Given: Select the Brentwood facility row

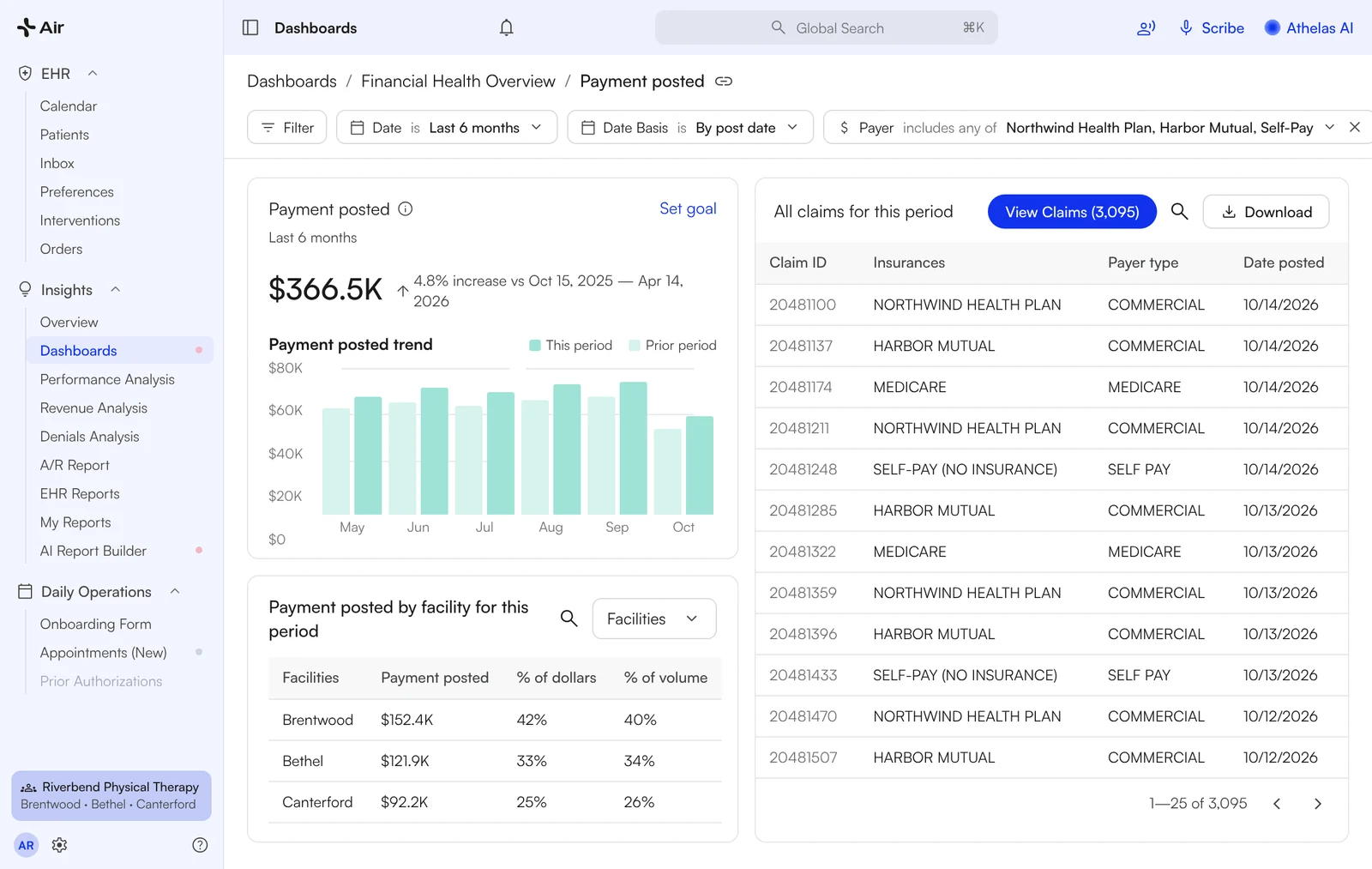Looking at the screenshot, I should click(x=495, y=720).
